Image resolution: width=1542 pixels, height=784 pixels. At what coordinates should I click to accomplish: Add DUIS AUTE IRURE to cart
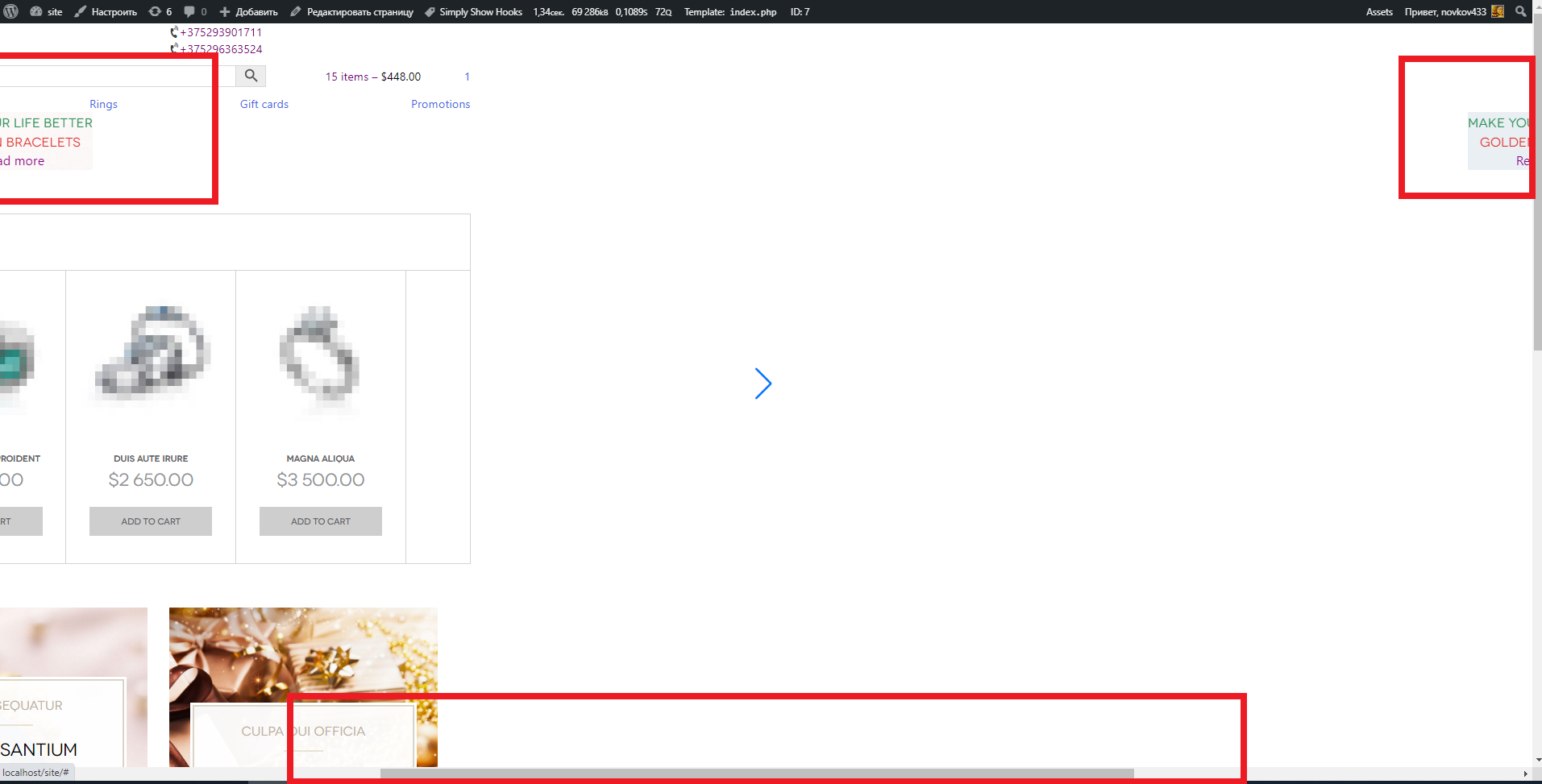(x=151, y=521)
